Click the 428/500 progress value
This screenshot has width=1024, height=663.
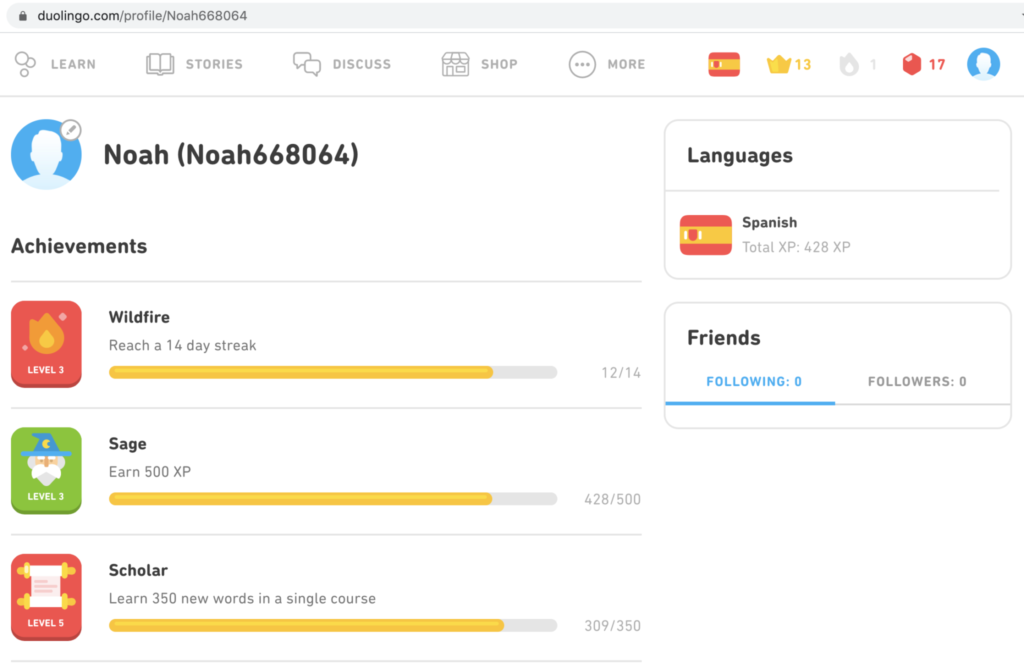coord(612,500)
